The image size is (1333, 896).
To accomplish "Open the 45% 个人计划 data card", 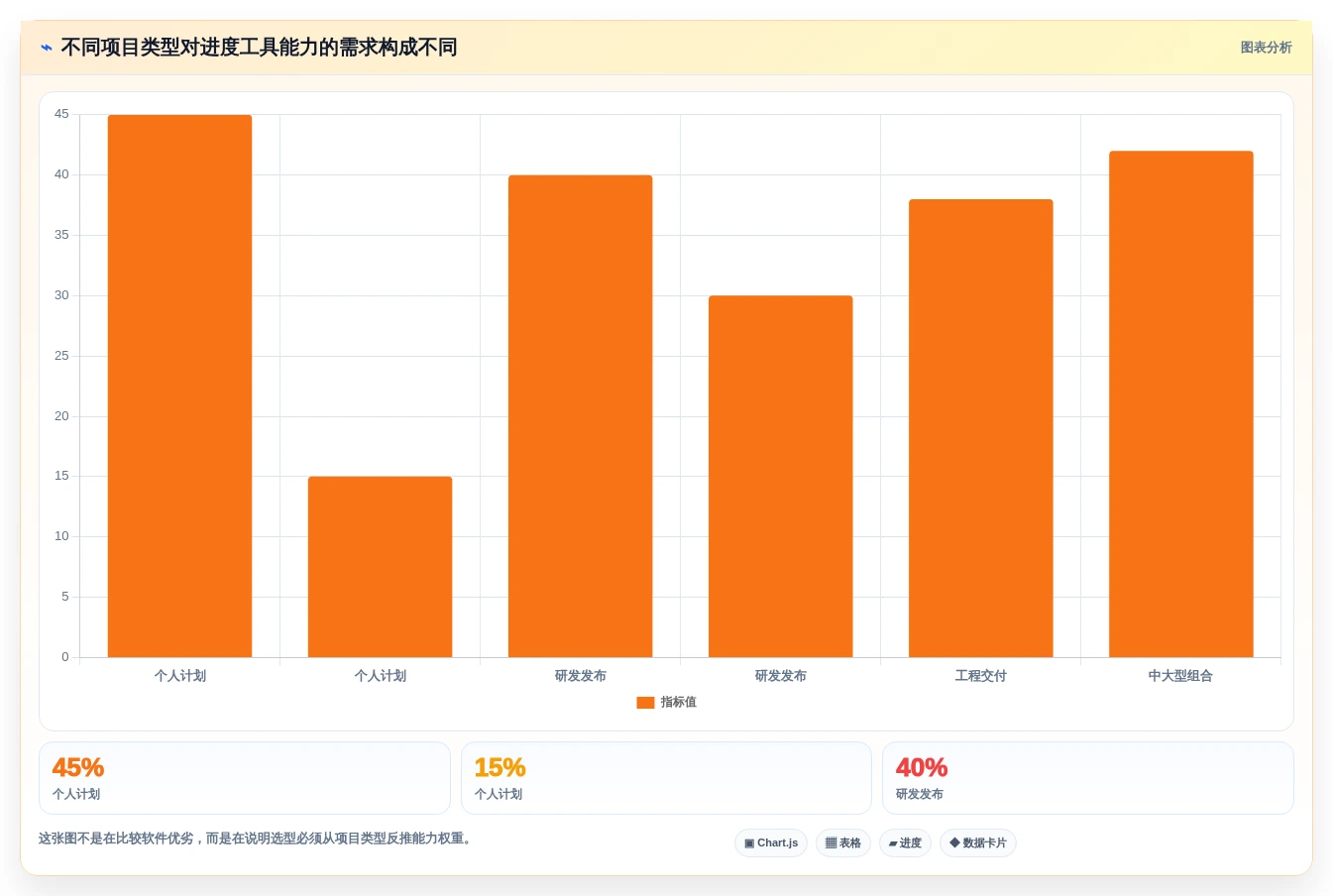I will click(x=245, y=778).
